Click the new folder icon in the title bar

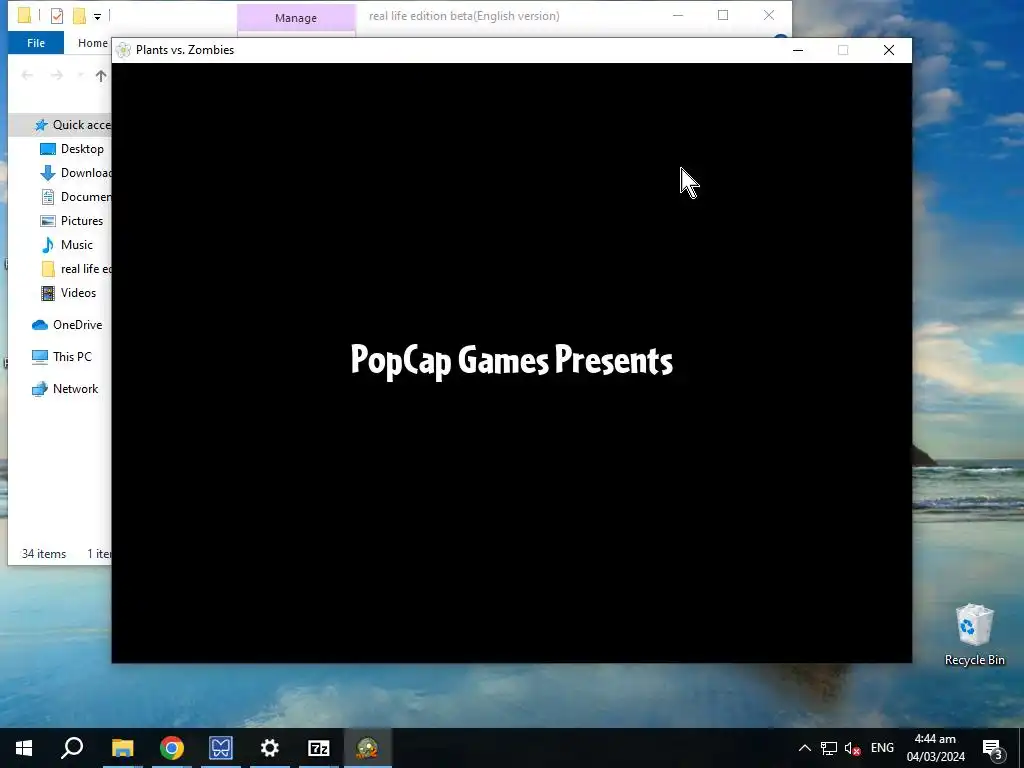(x=79, y=16)
